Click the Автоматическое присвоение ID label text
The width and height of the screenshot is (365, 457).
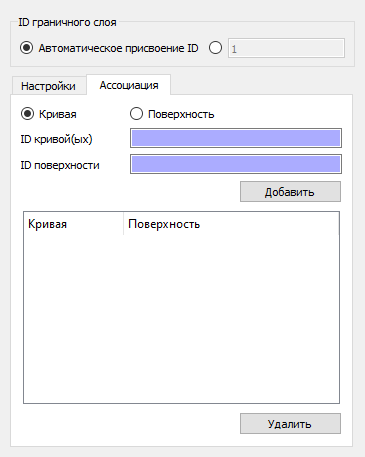[118, 48]
